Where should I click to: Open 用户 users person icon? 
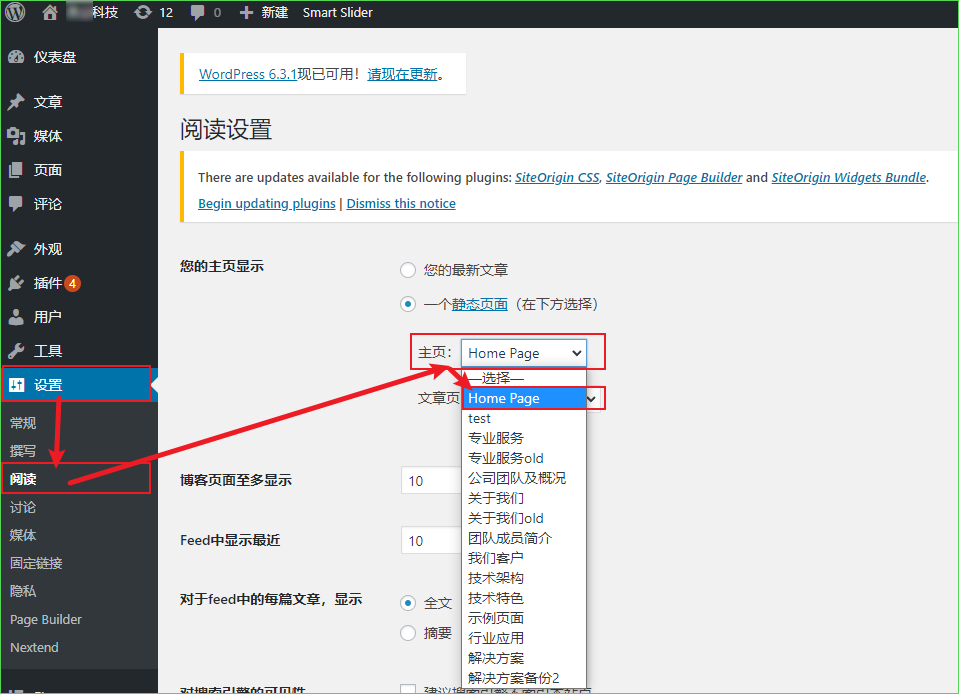pos(17,317)
